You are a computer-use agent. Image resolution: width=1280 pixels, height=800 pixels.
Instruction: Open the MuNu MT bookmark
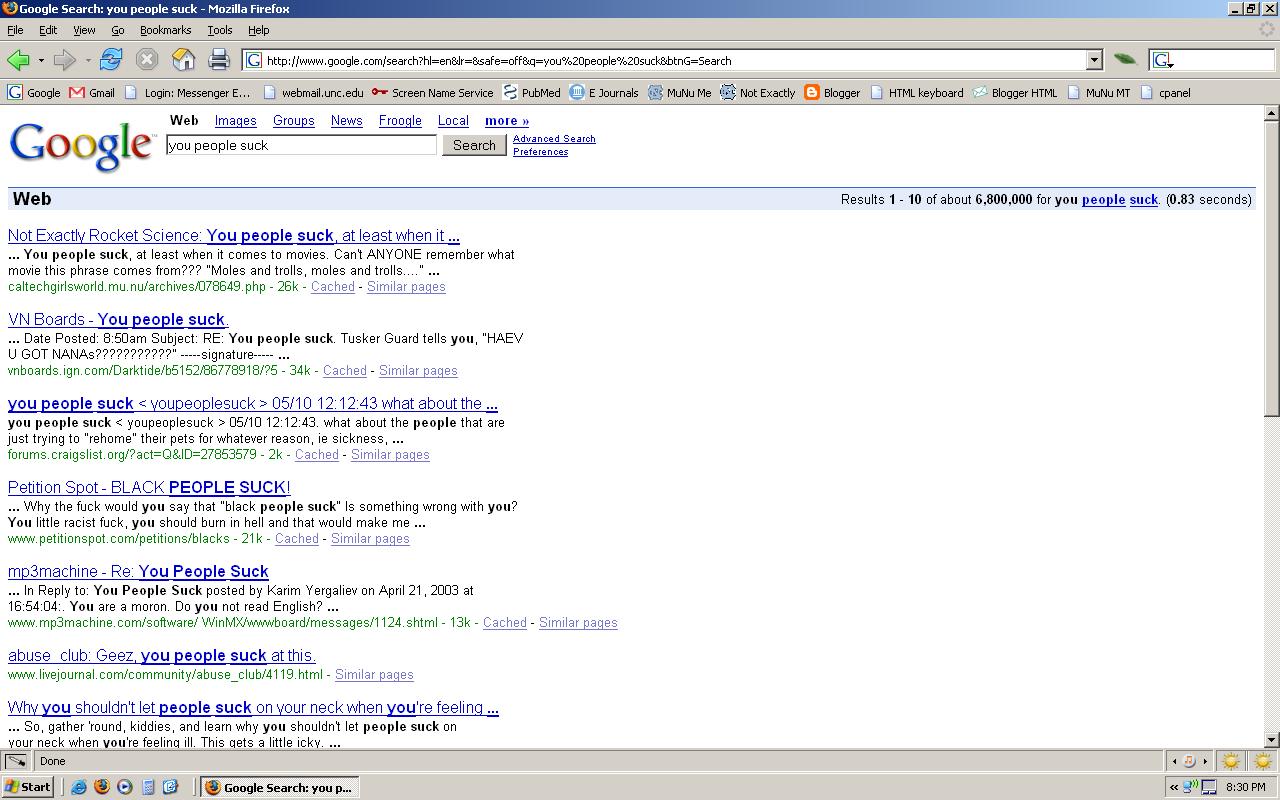tap(1098, 92)
